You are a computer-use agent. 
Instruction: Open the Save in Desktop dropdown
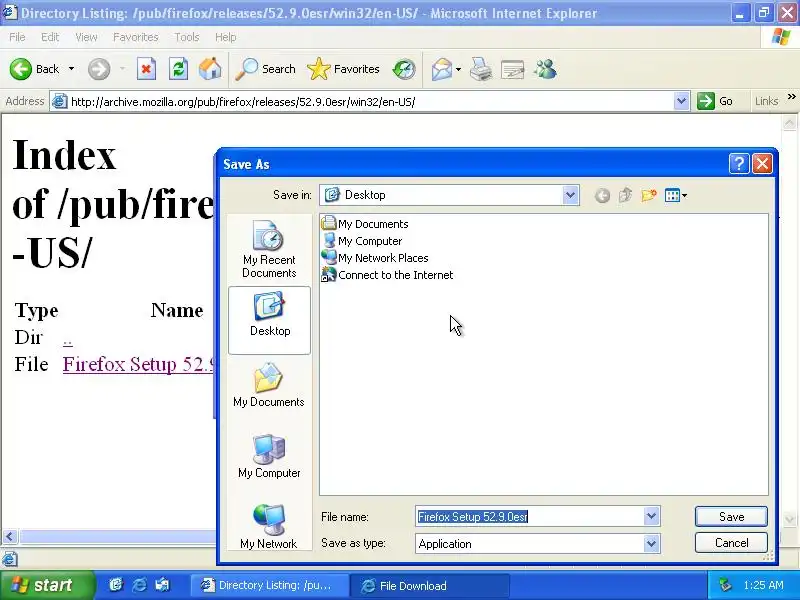point(570,195)
